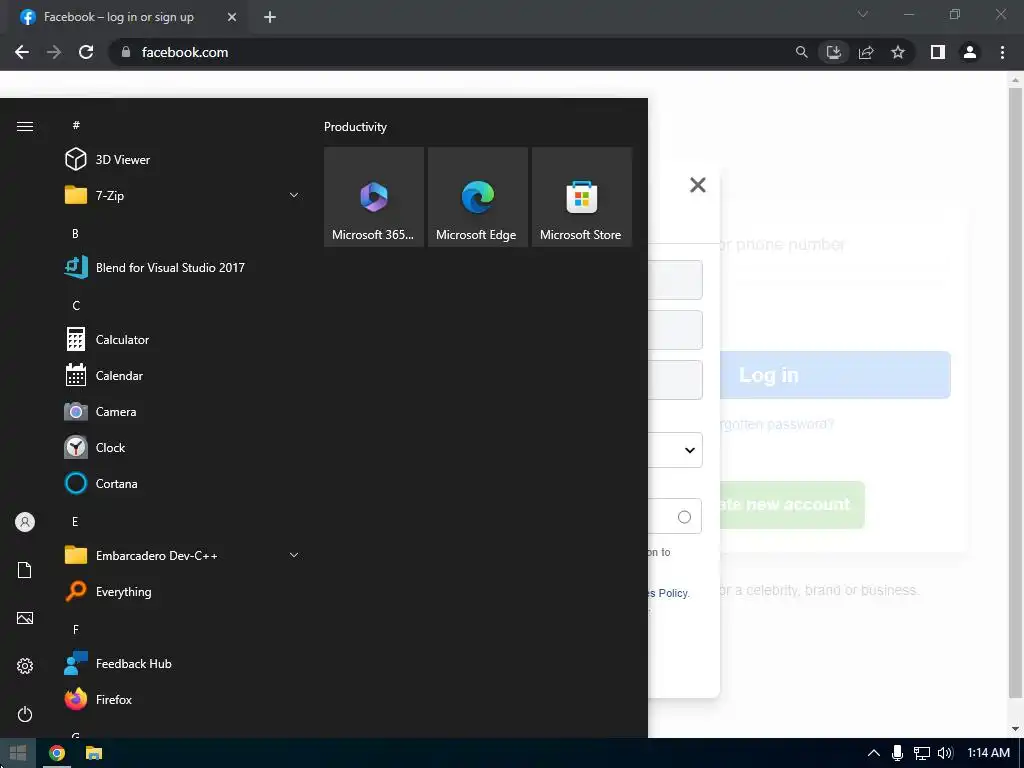Screen dimensions: 1024x768
Task: Open a new Chrome tab
Action: pos(270,18)
